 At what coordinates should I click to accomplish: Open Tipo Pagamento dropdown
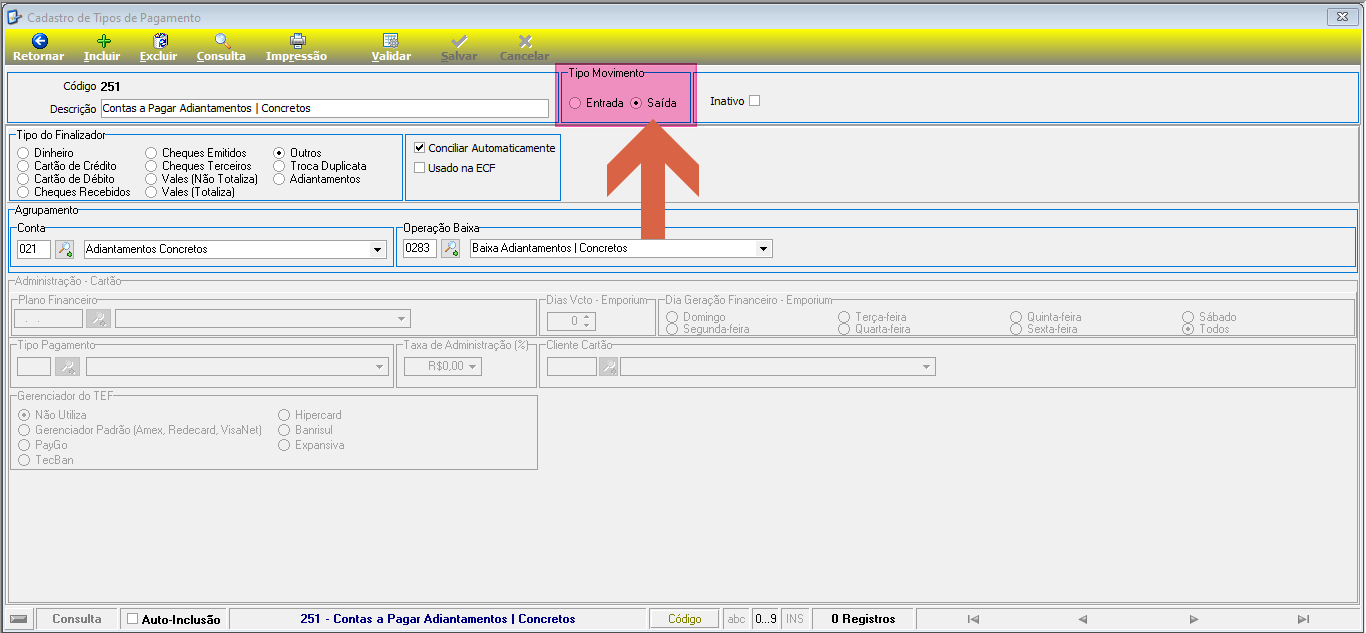pos(379,367)
